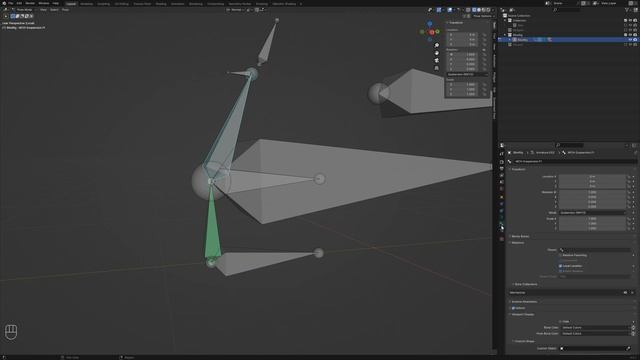
Task: Open the viewport editor type menu
Action: pos(6,9)
